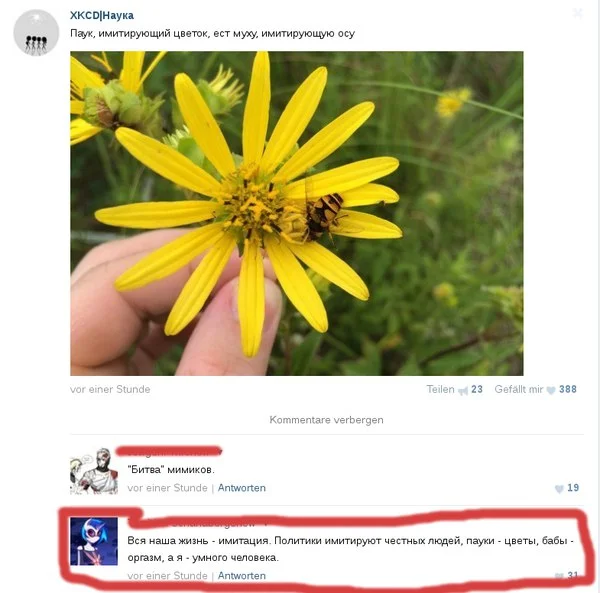Screen dimensions: 600x593
Task: Collapse comments with Kommentare verbergen
Action: pos(326,420)
